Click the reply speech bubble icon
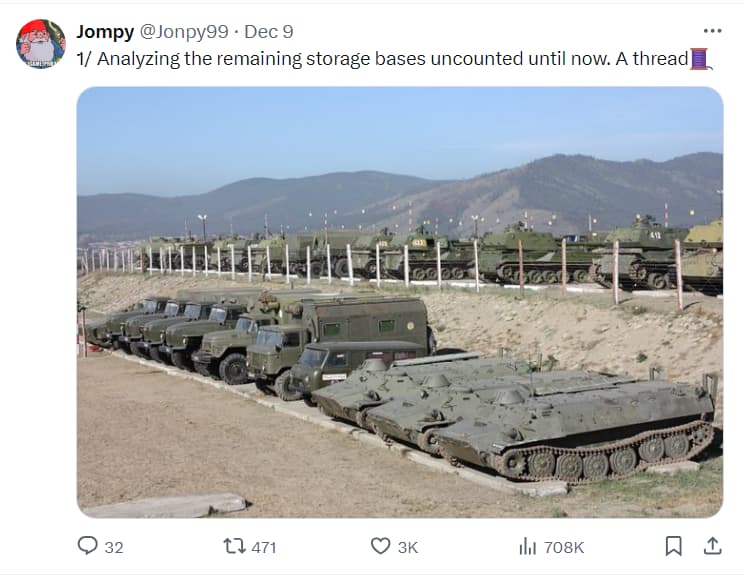 click(88, 546)
